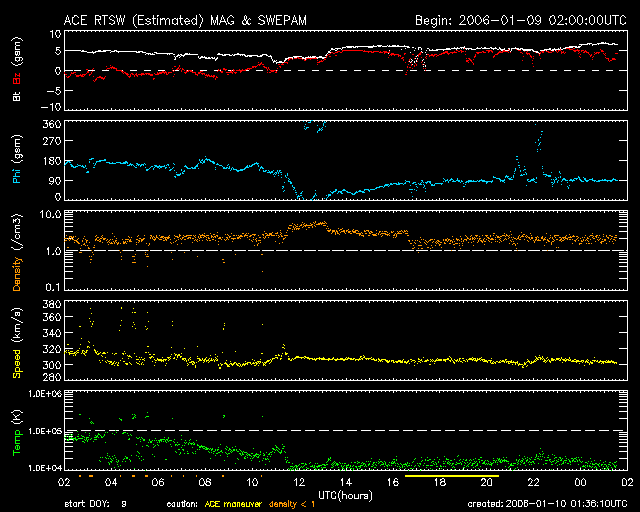Click the 18 hour tick label
640x512 pixels.
[x=439, y=483]
